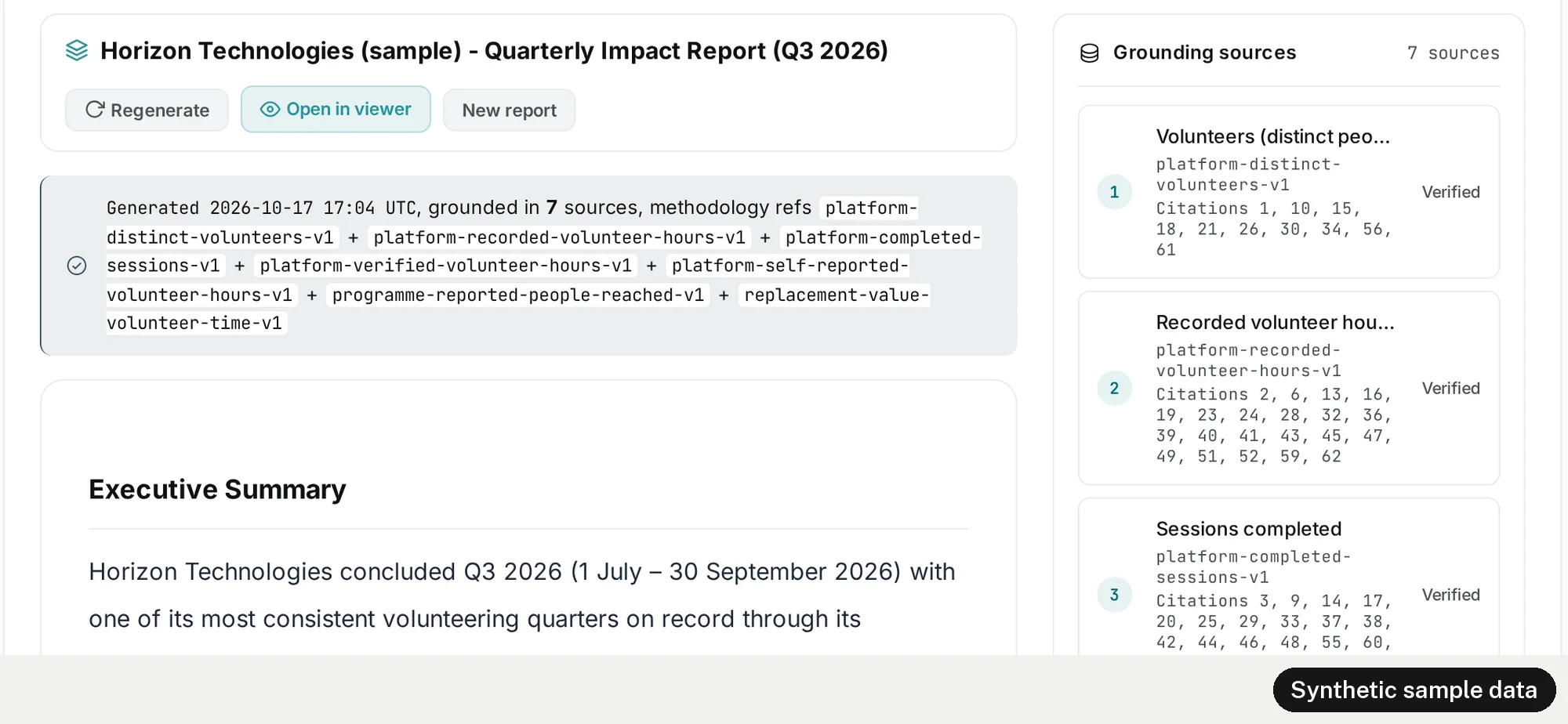Click citations list under platform-distinct-volunteers-v1

1274,230
